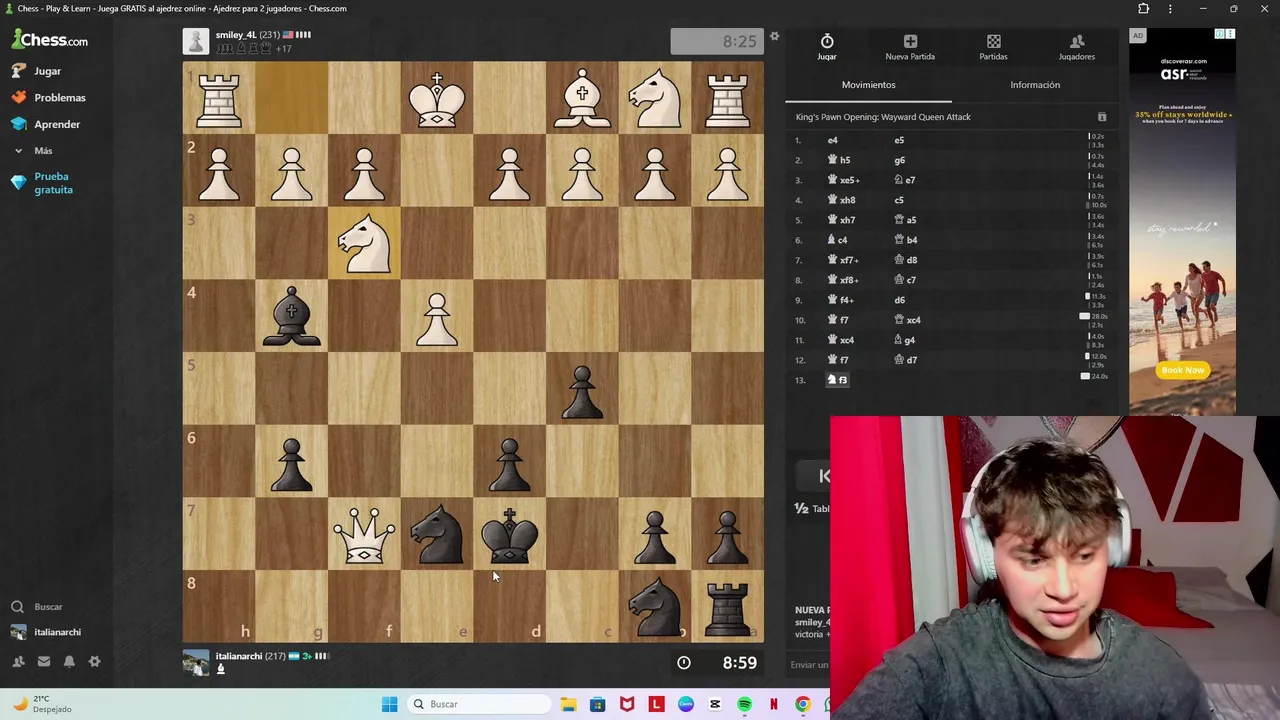Switch to the Información tab
The width and height of the screenshot is (1280, 720).
pyautogui.click(x=1035, y=85)
